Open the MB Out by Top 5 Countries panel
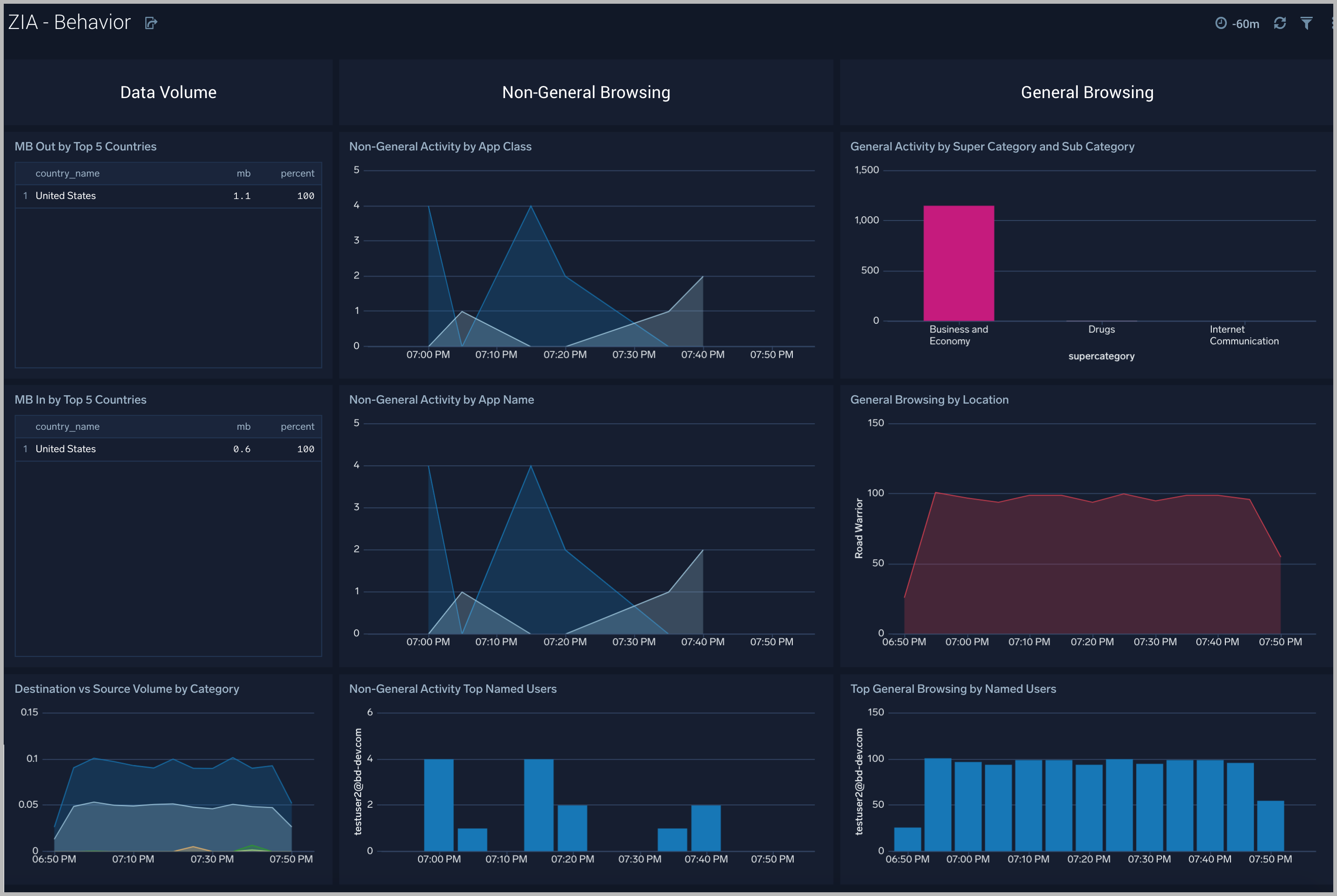The height and width of the screenshot is (896, 1337). click(85, 146)
